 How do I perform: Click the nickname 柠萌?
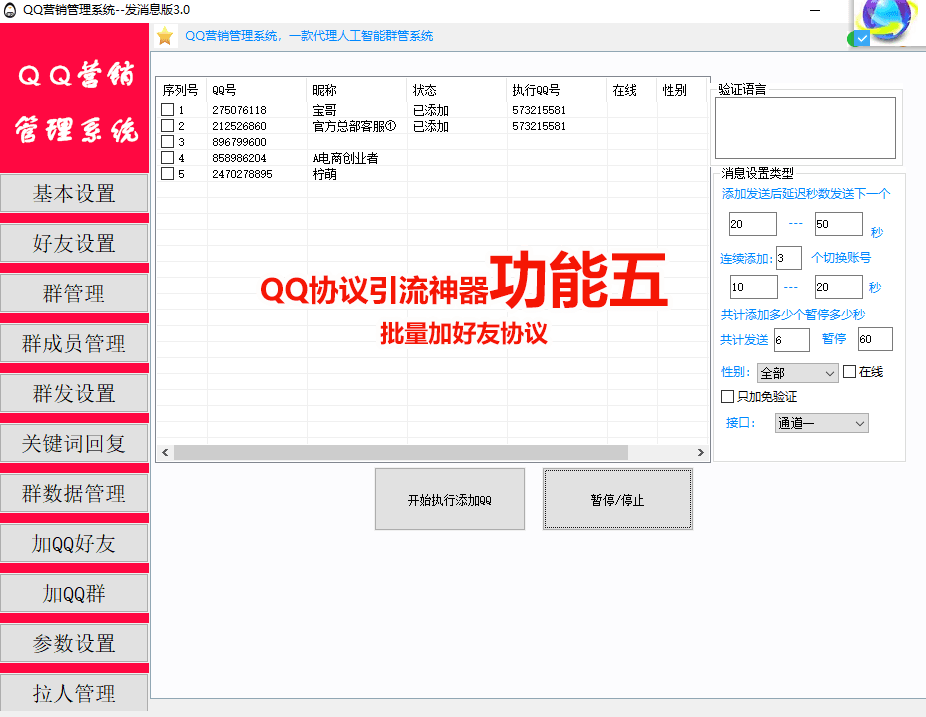click(324, 174)
